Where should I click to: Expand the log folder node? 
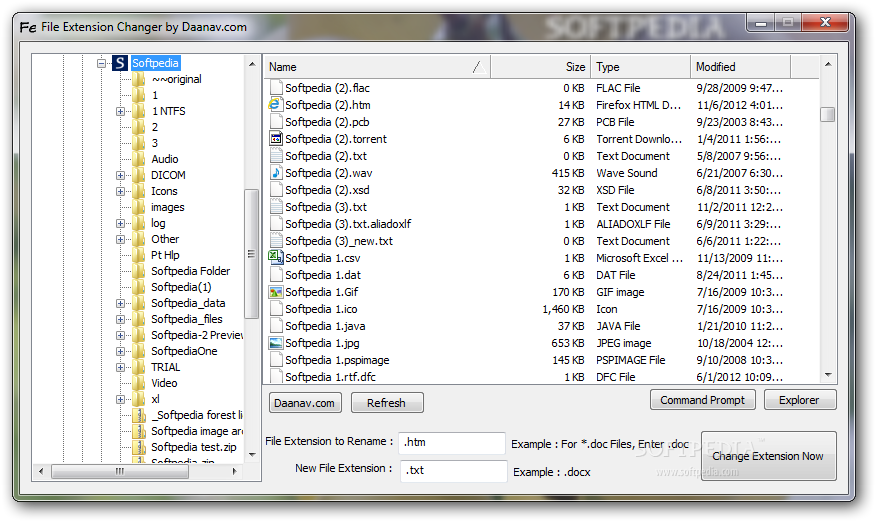point(120,224)
